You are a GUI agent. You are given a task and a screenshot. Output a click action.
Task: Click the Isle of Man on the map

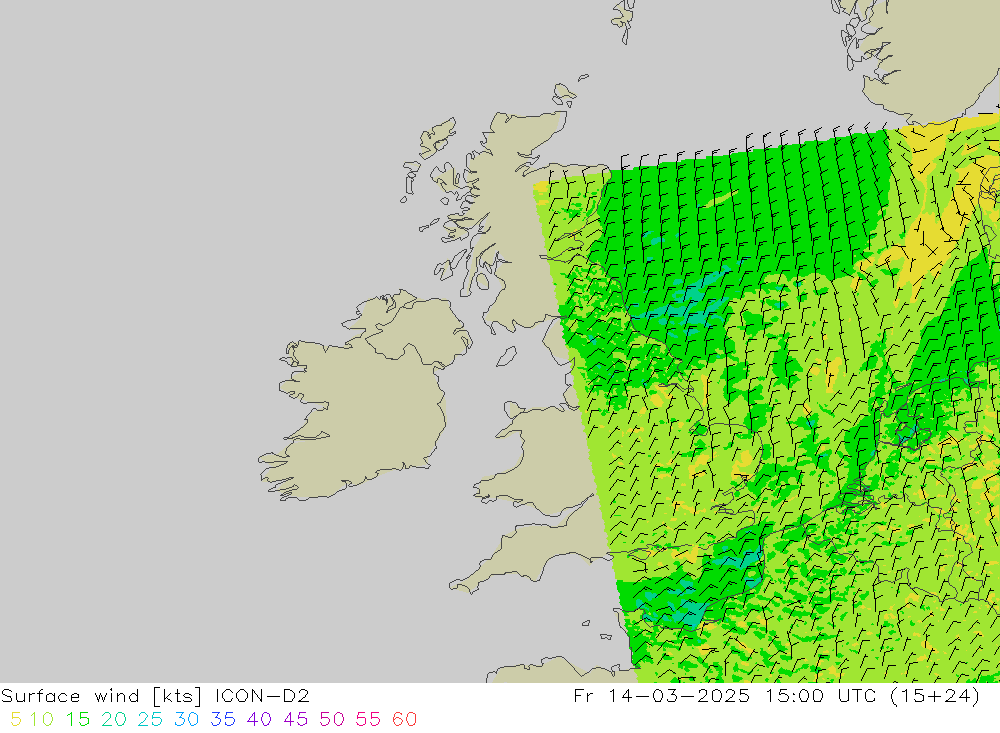pyautogui.click(x=506, y=357)
